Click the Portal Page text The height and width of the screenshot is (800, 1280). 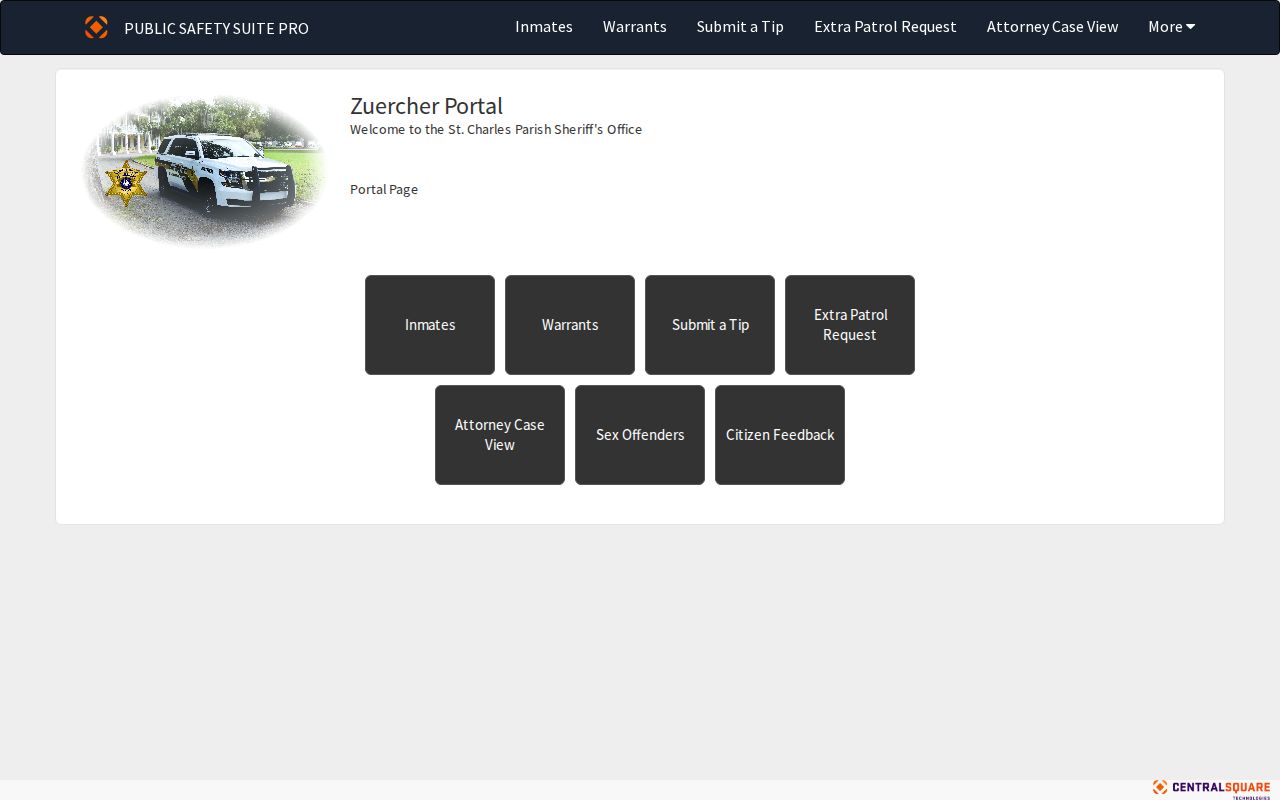pos(384,190)
